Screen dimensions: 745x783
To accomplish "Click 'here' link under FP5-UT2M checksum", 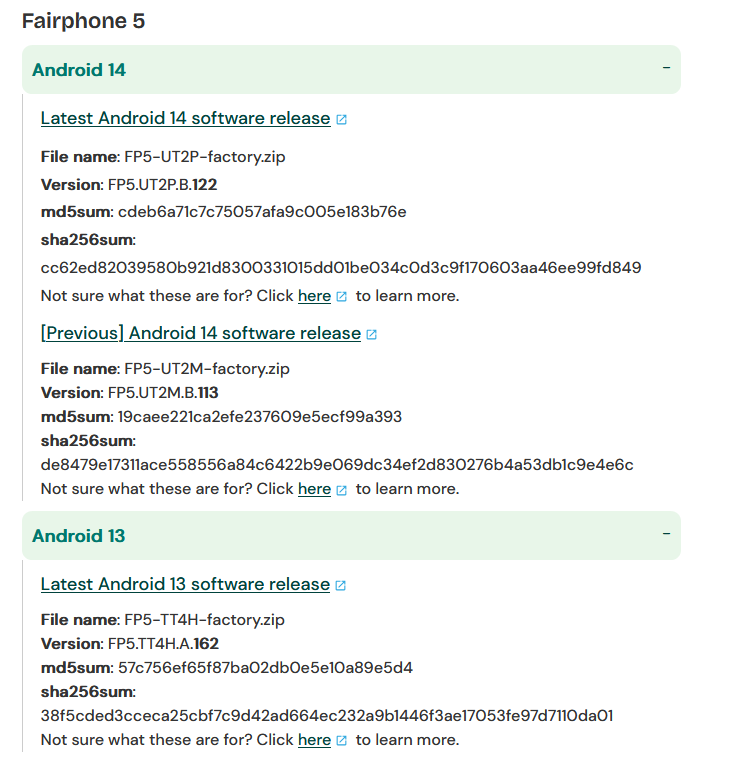I will tap(314, 488).
